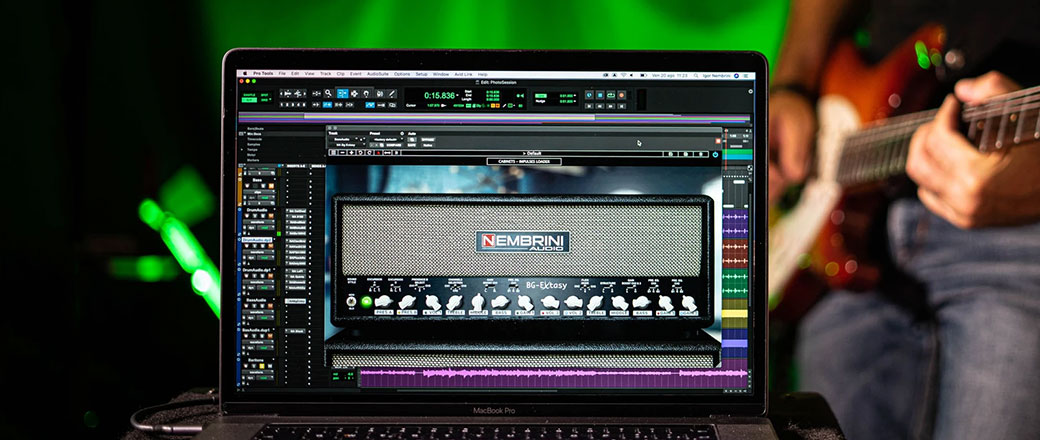This screenshot has height=440, width=1040.
Task: Click the Wi-Fi status icon
Action: tap(623, 75)
